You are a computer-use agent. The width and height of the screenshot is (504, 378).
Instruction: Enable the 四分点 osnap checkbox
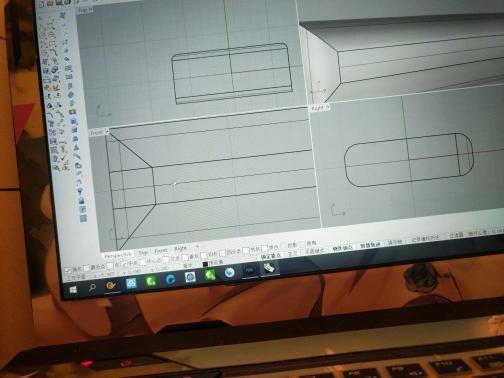click(x=222, y=253)
